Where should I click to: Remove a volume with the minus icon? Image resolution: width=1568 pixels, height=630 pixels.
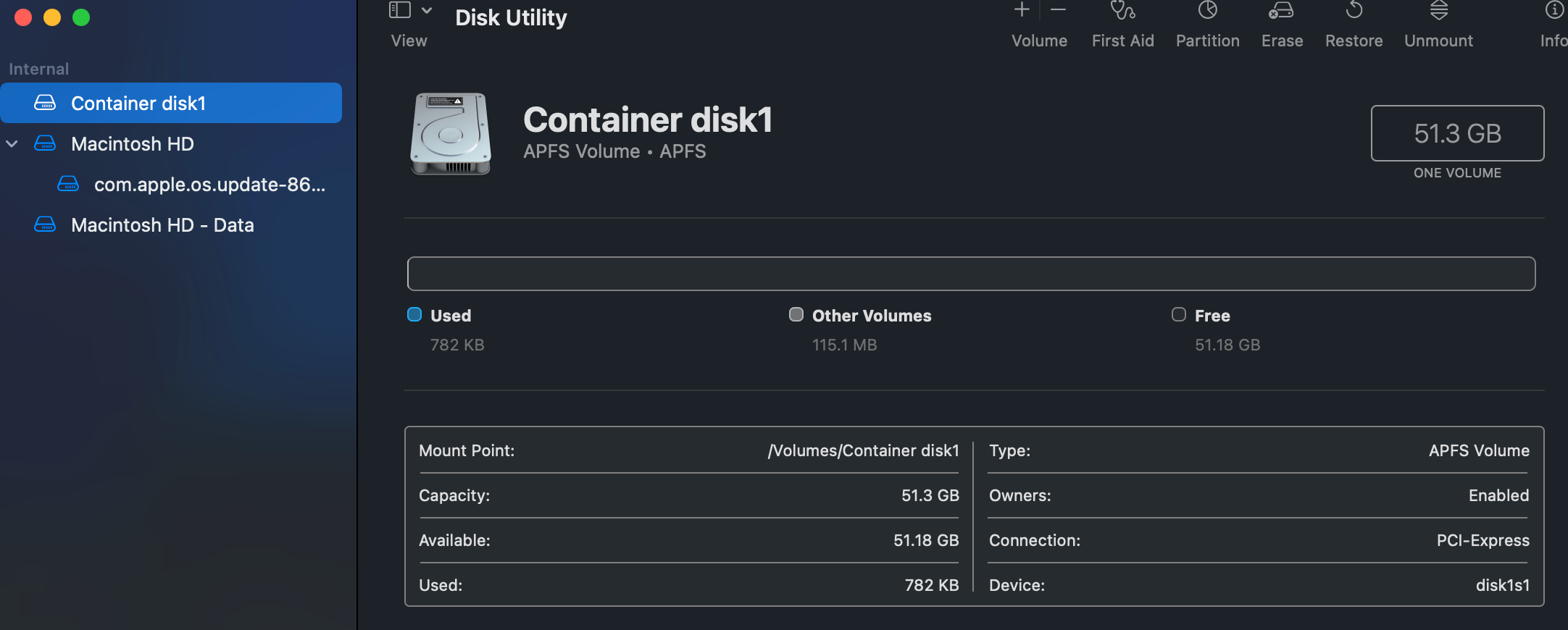click(x=1059, y=10)
